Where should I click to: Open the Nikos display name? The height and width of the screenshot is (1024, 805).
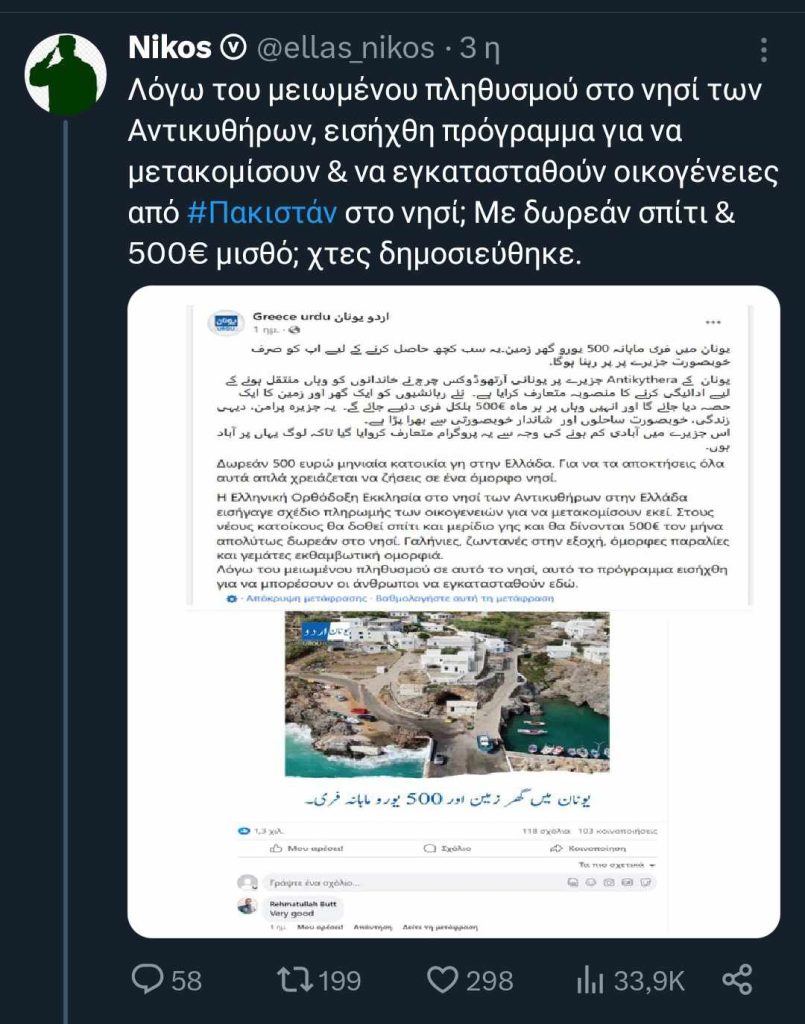tap(170, 48)
